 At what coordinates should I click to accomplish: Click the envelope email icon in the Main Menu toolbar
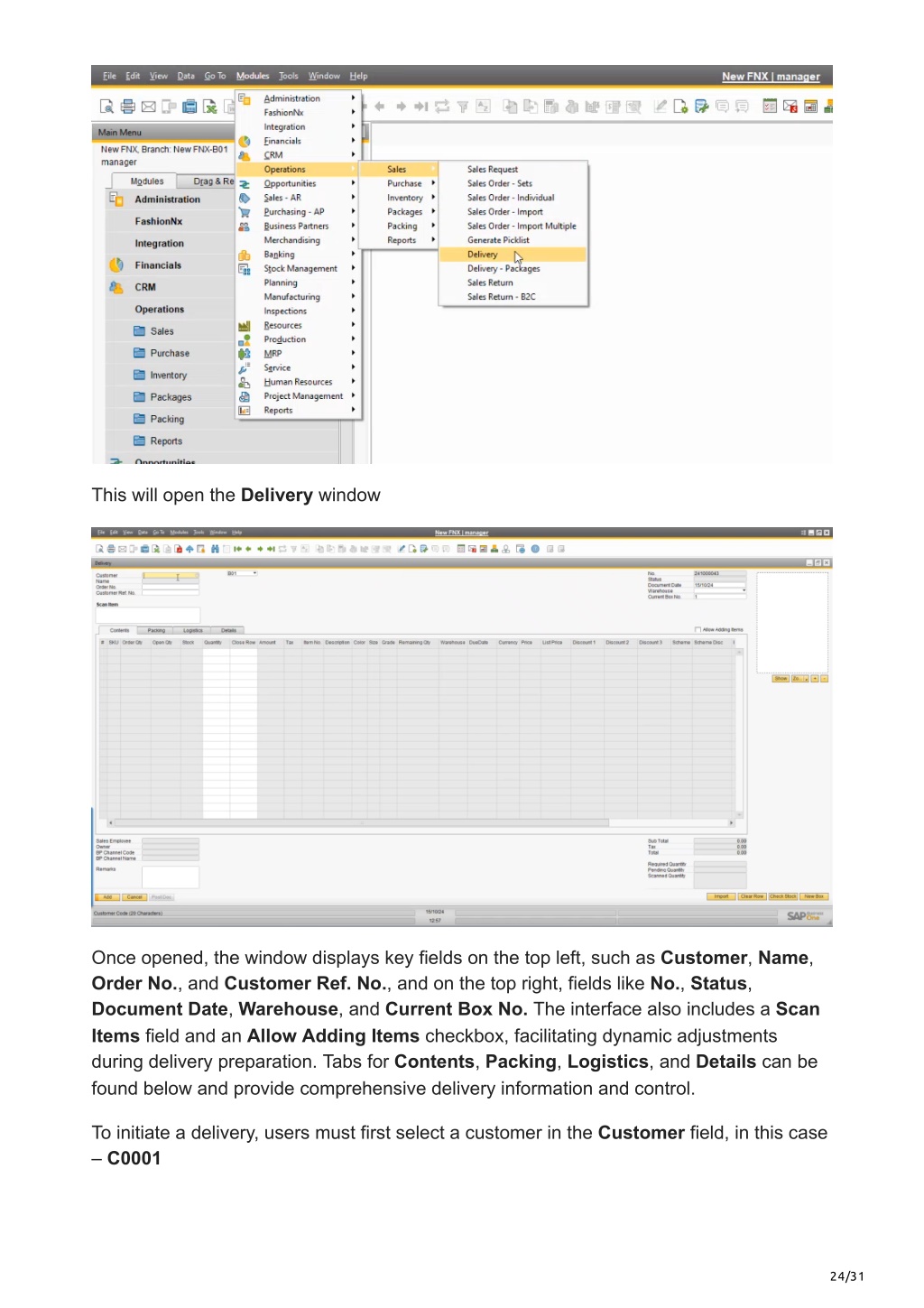tap(149, 107)
